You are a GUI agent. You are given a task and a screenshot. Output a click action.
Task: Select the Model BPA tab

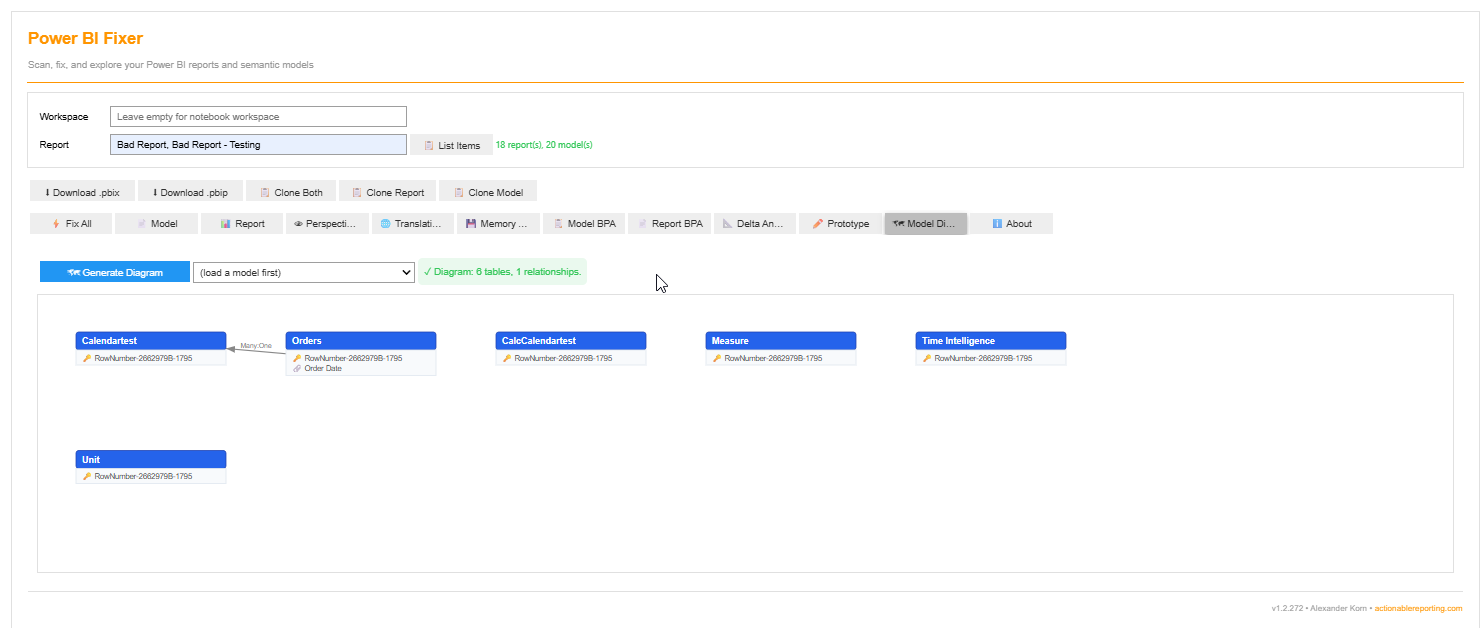click(x=584, y=224)
